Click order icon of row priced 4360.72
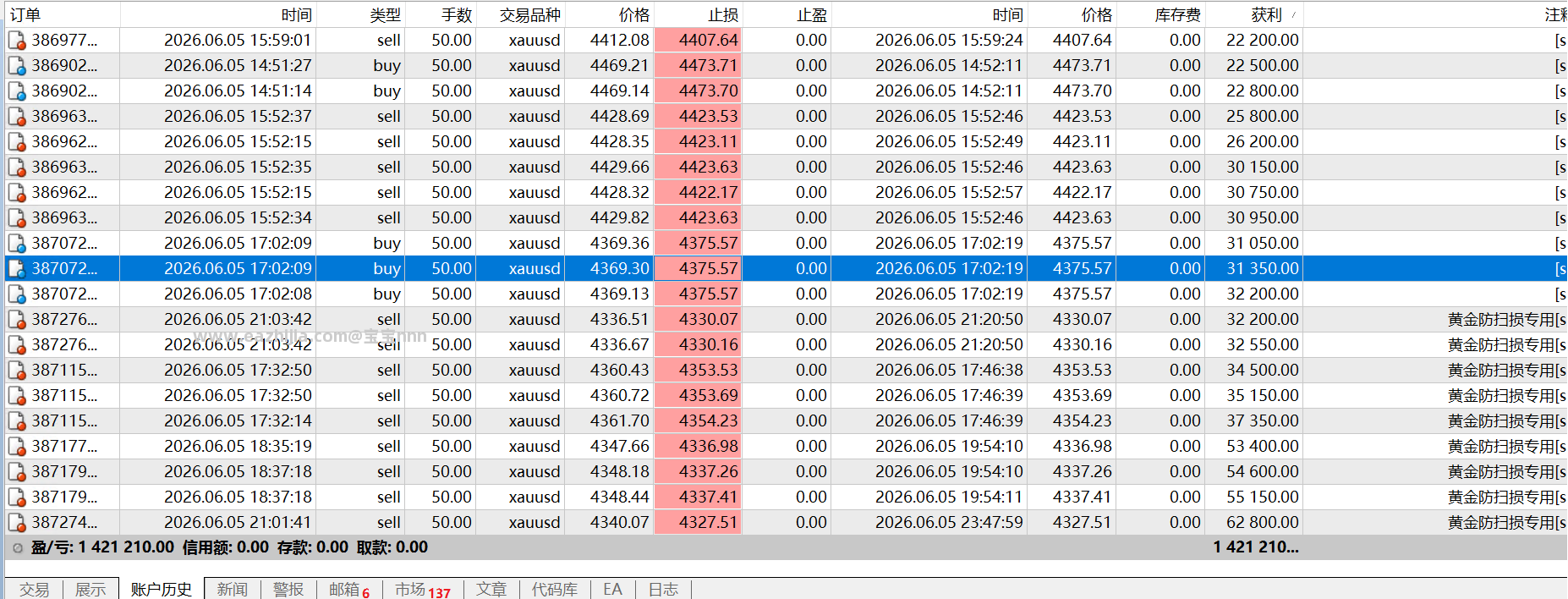Screen dimensions: 1568x599 [17, 396]
